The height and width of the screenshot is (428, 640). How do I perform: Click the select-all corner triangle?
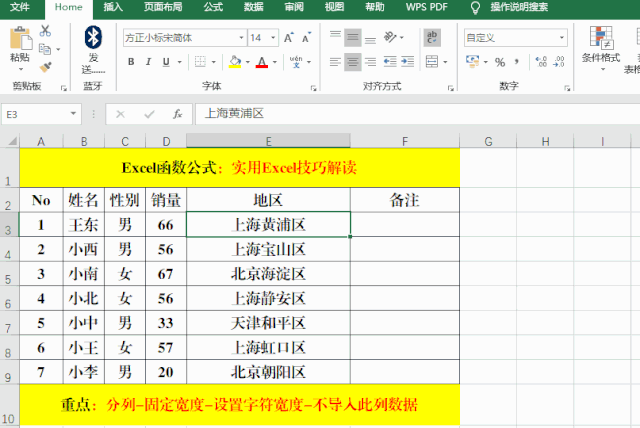tap(12, 142)
